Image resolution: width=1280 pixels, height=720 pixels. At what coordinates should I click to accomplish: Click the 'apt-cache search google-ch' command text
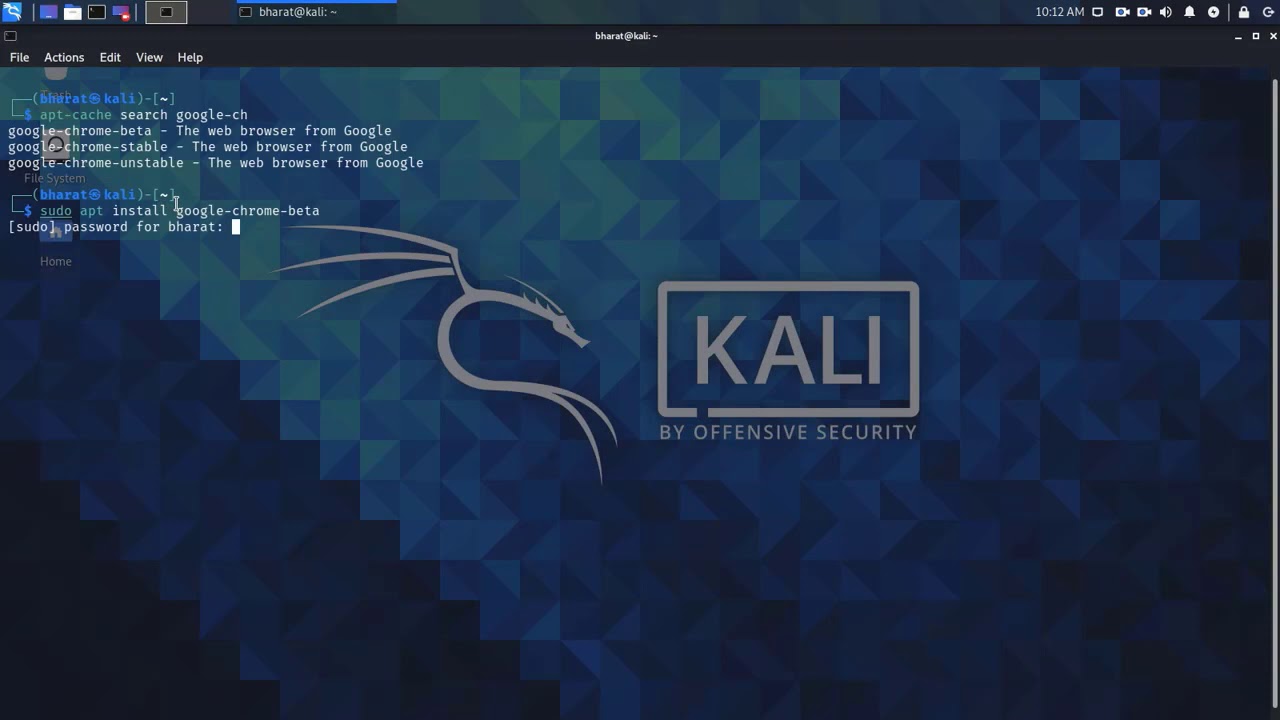point(144,115)
